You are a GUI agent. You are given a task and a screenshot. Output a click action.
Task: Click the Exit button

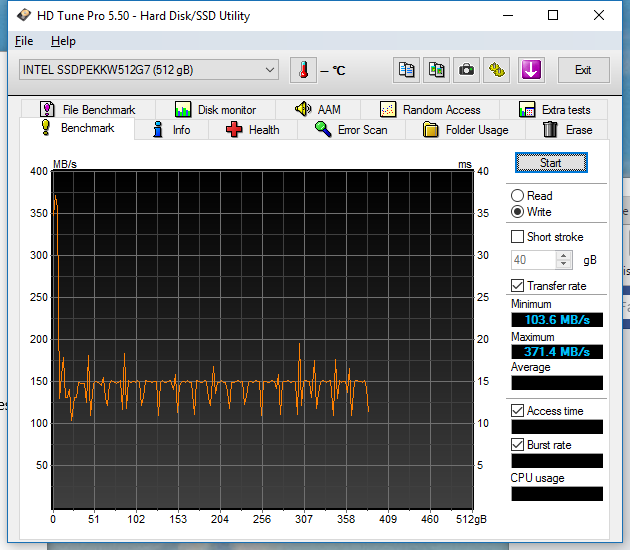pyautogui.click(x=583, y=70)
